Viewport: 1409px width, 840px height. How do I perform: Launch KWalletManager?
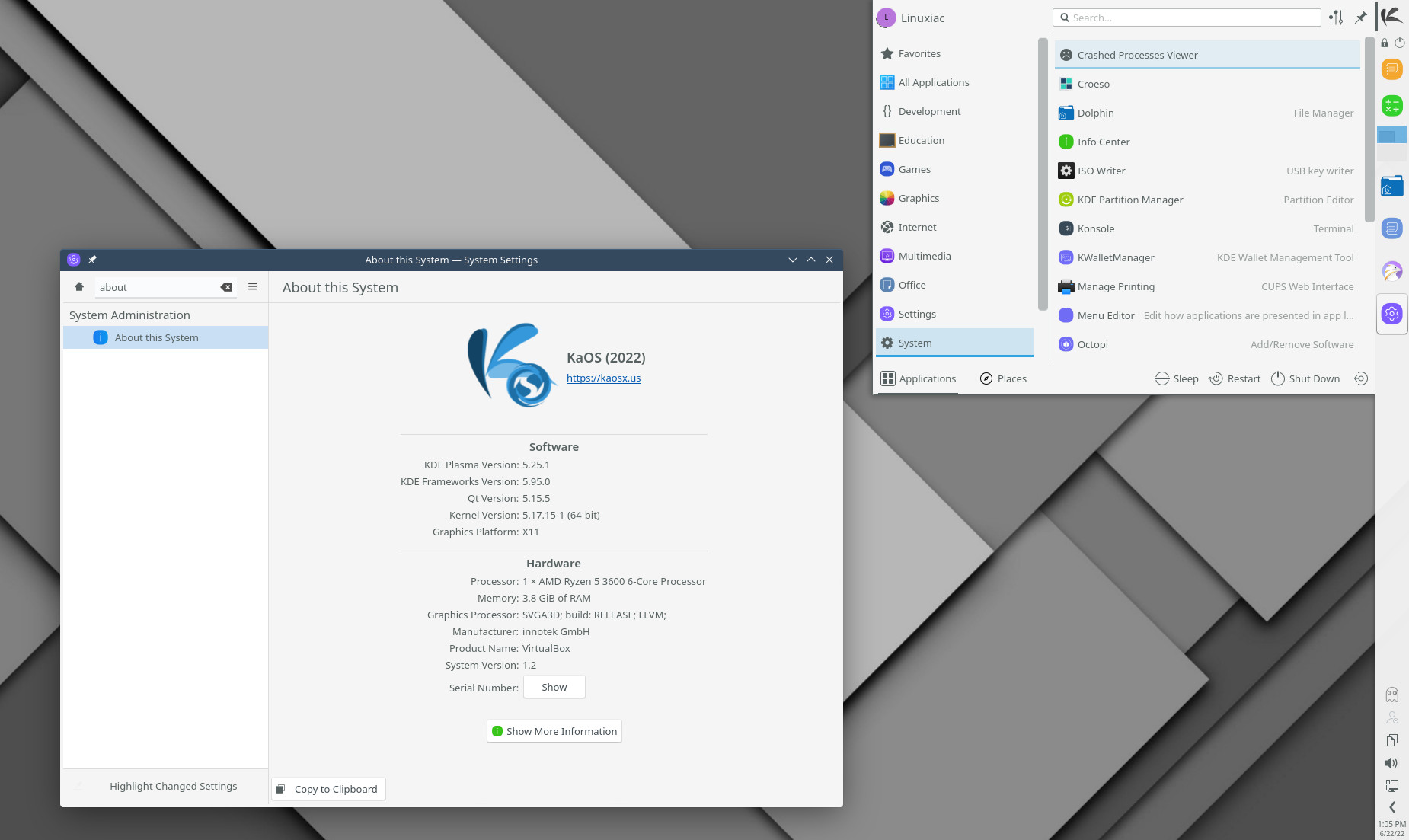tap(1207, 257)
